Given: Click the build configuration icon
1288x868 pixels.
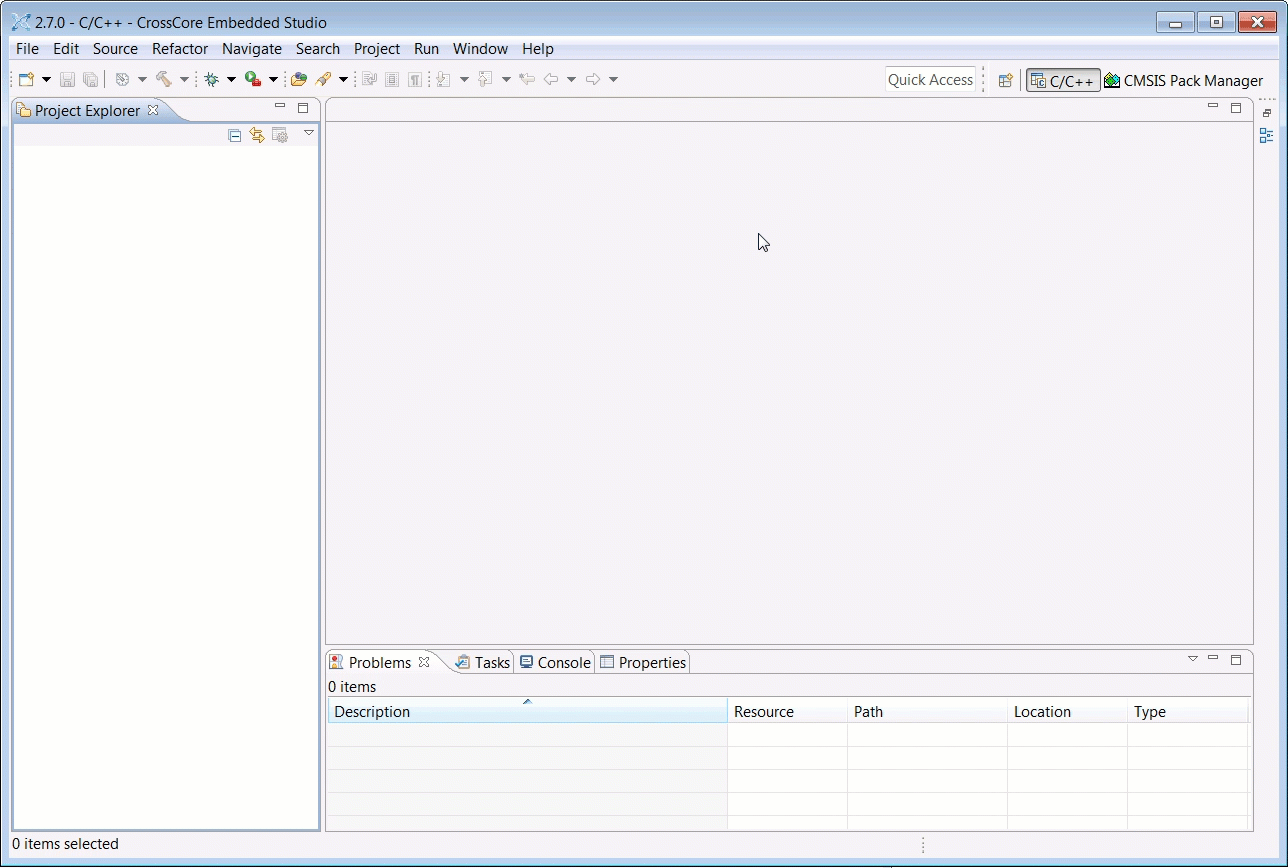Looking at the screenshot, I should [122, 79].
